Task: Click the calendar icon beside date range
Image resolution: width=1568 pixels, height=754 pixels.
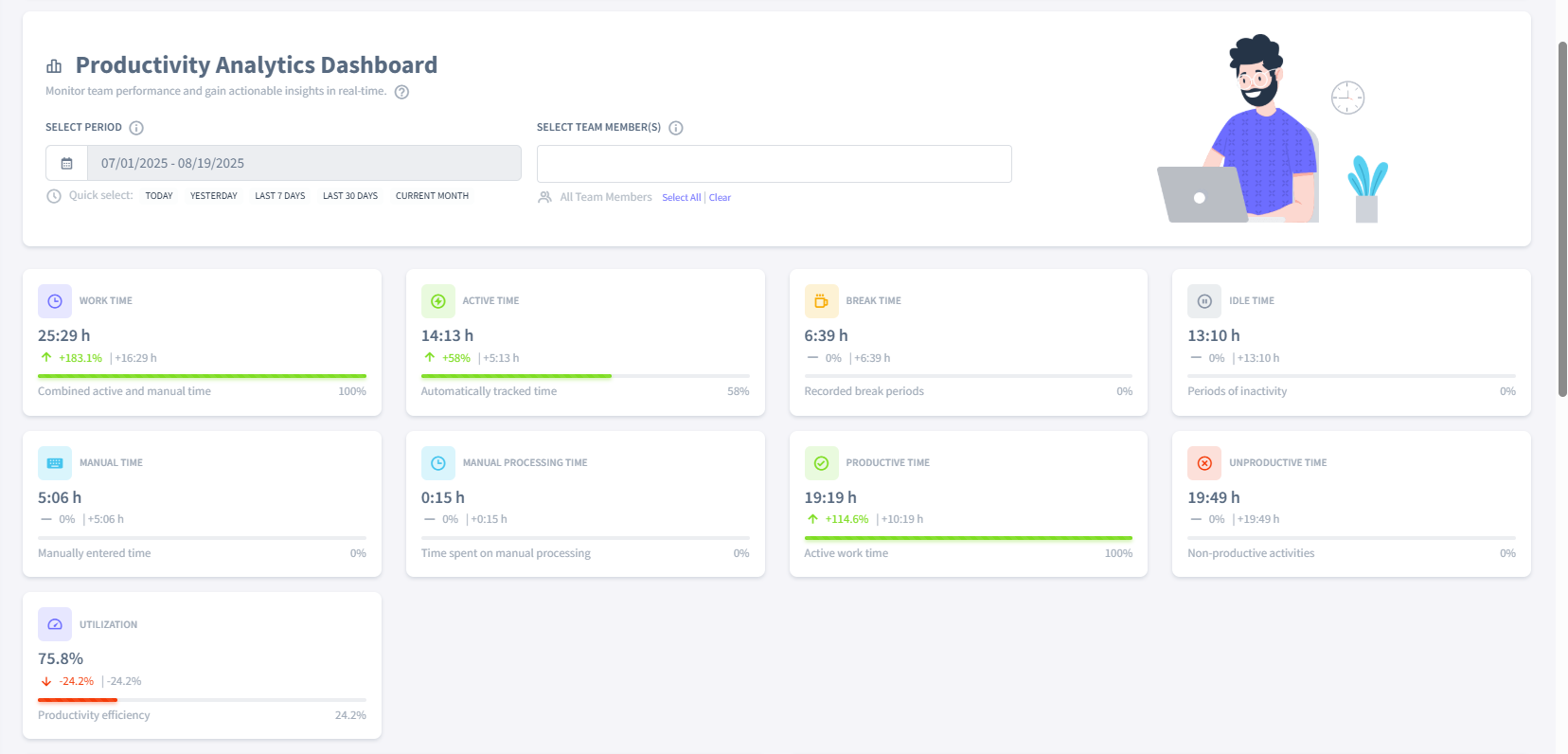Action: (66, 164)
